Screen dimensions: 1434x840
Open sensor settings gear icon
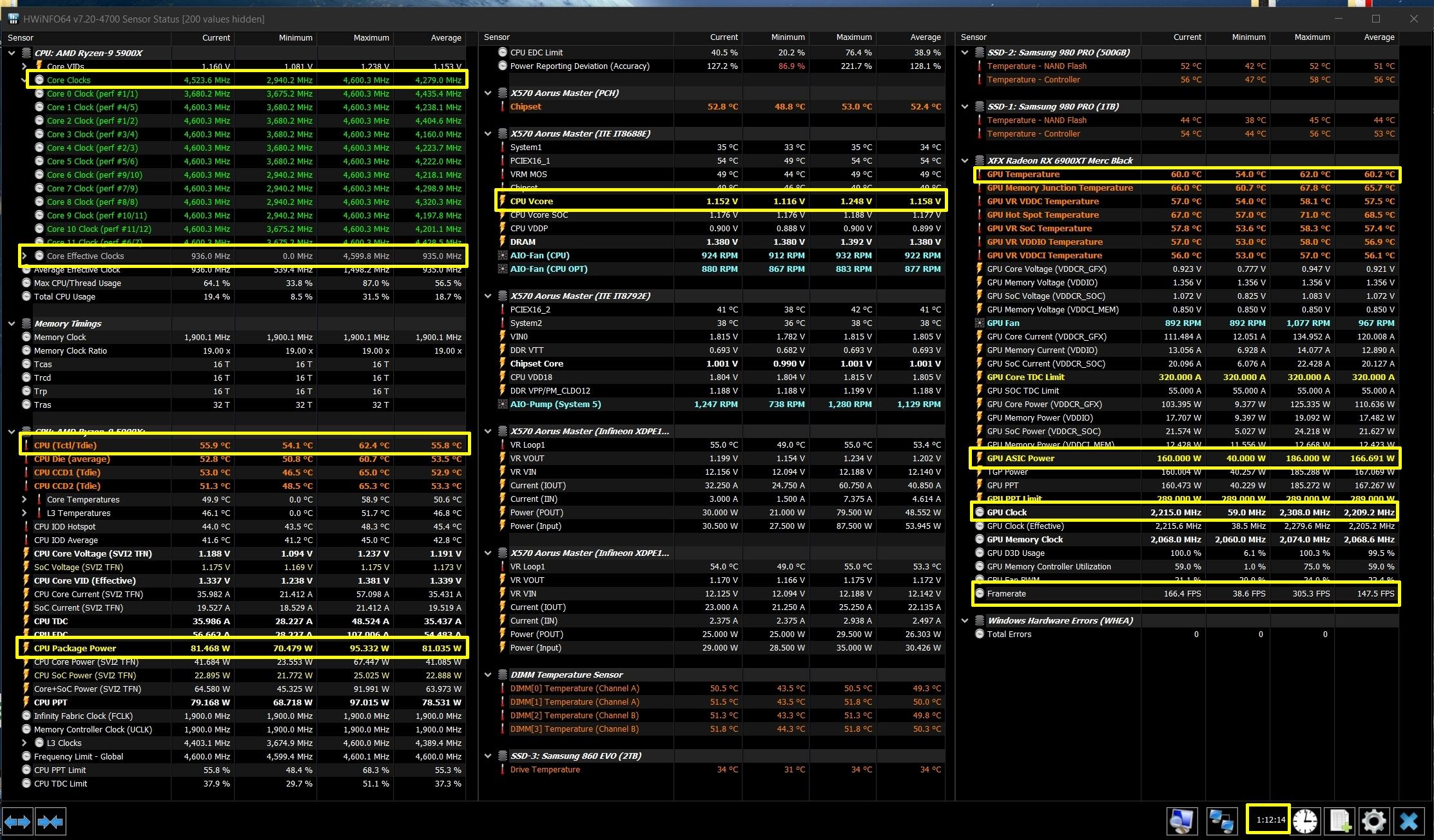pyautogui.click(x=1373, y=821)
